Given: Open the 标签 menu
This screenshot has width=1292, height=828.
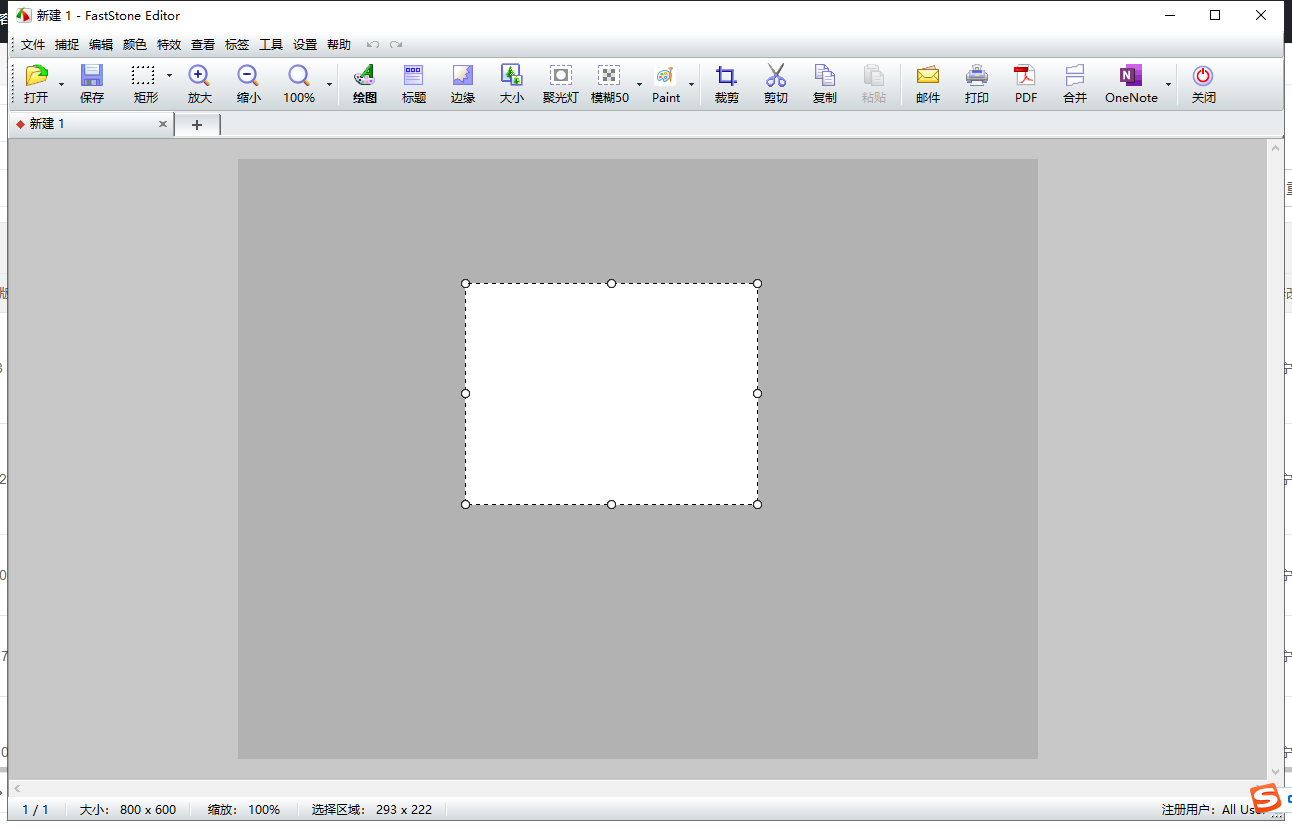Looking at the screenshot, I should click(237, 45).
